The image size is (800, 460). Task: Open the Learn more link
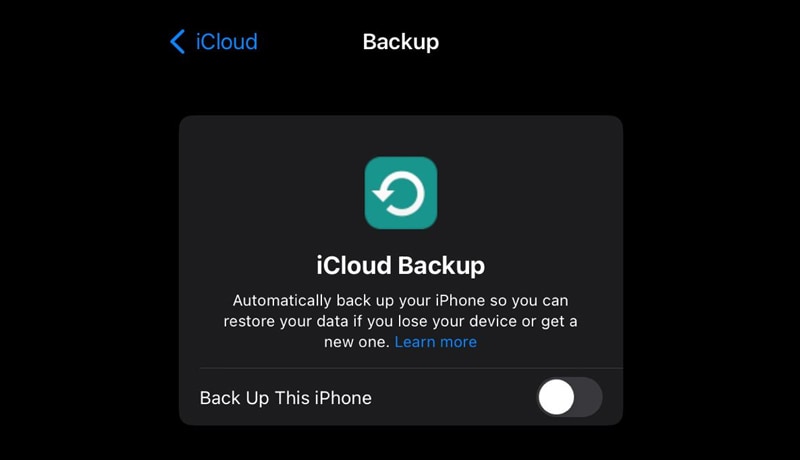coord(436,342)
